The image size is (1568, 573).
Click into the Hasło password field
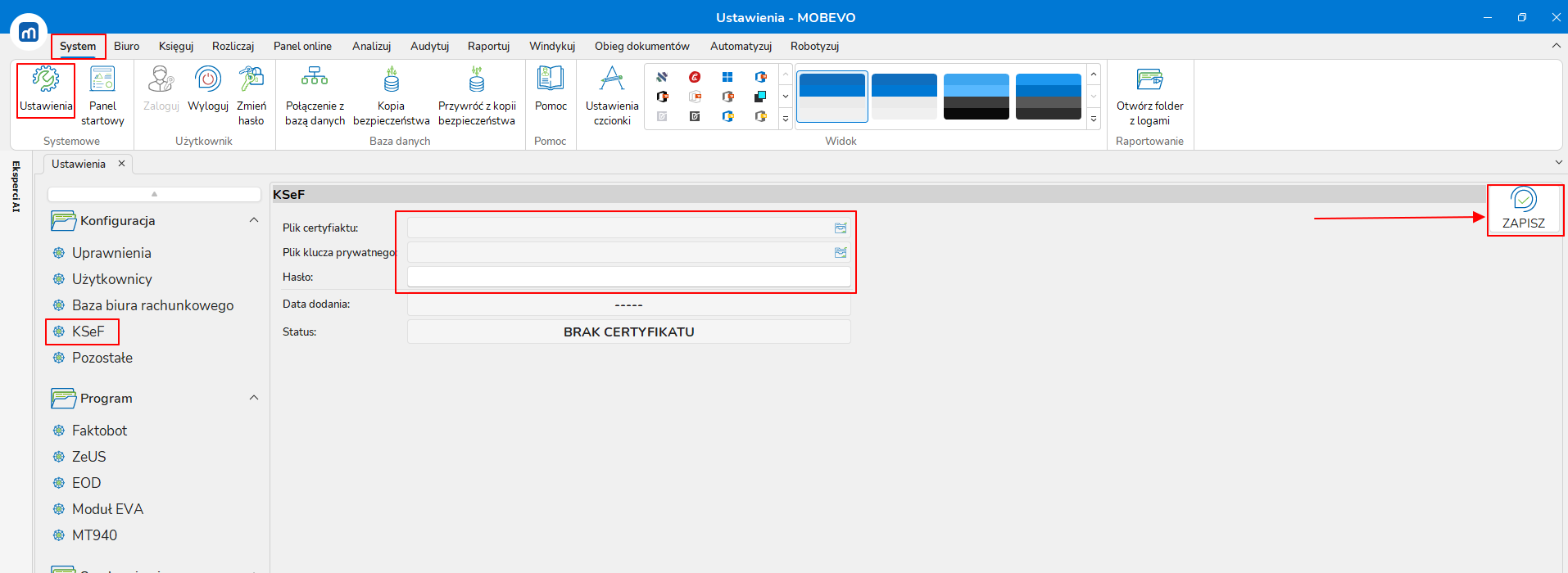pos(628,277)
